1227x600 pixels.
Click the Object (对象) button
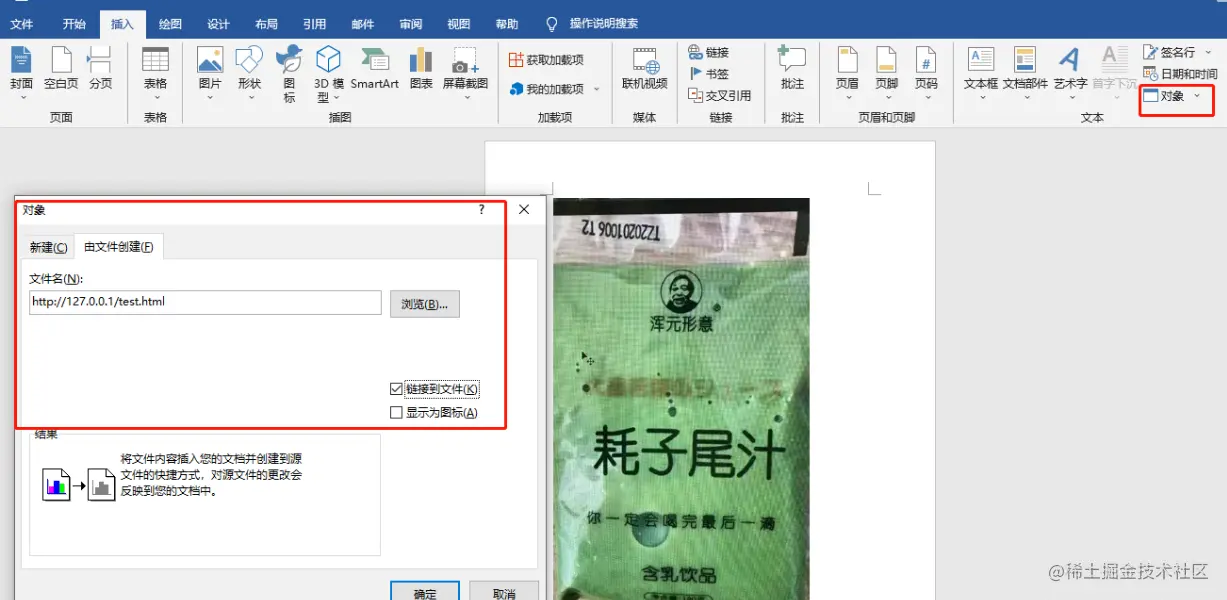click(x=1164, y=96)
